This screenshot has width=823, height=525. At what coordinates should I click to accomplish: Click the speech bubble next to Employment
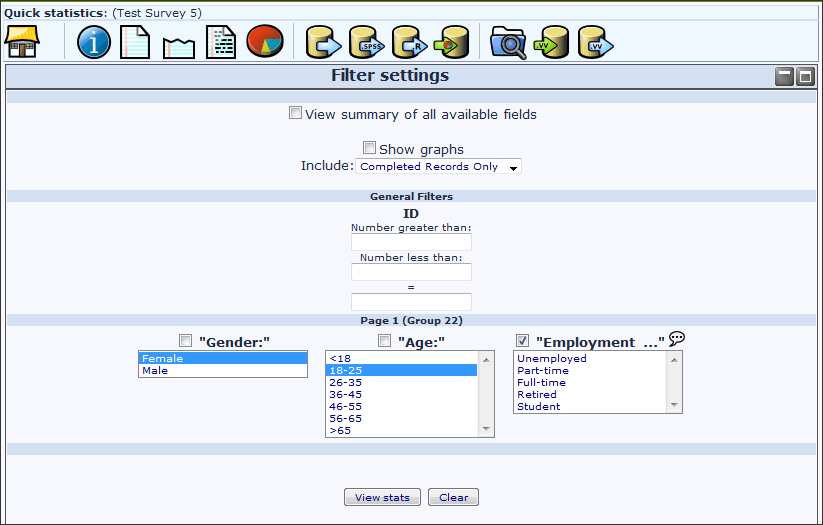677,339
